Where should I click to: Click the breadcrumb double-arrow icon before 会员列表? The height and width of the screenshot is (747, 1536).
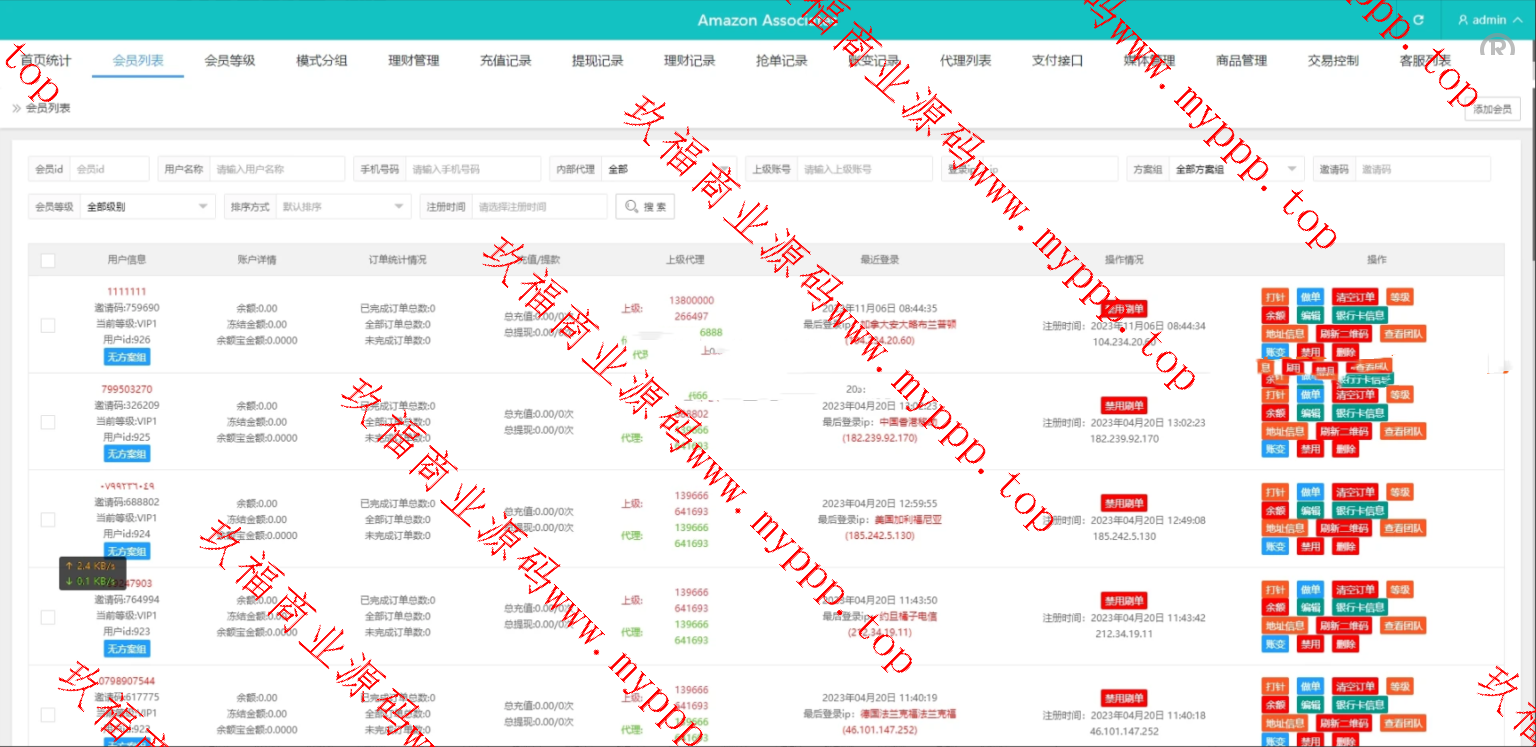[x=16, y=108]
